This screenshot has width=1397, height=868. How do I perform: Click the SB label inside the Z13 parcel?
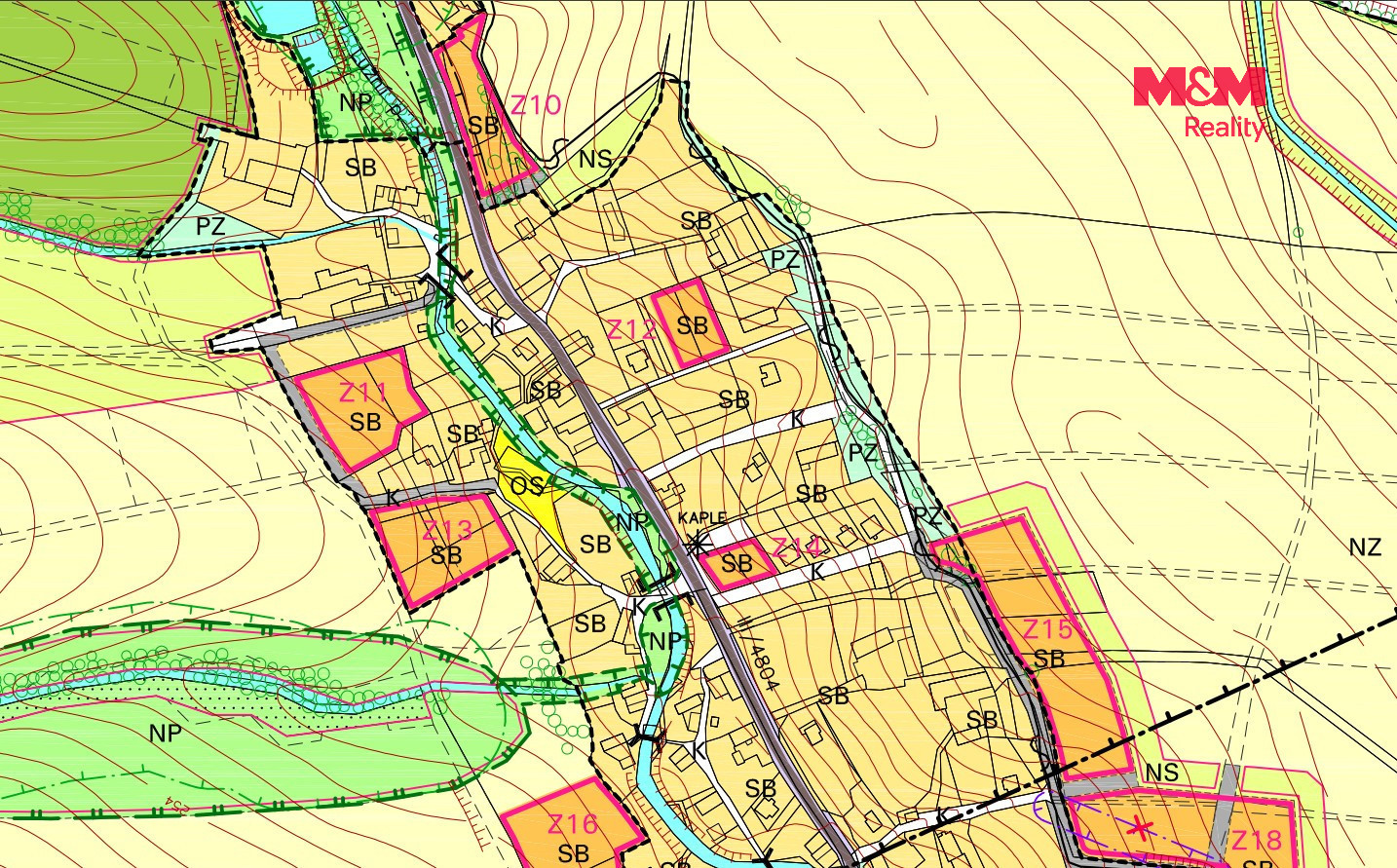[446, 555]
